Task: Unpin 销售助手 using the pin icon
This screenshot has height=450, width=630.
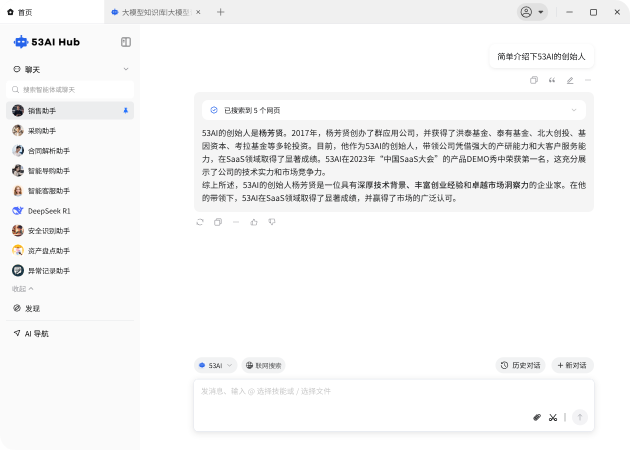Action: point(125,110)
